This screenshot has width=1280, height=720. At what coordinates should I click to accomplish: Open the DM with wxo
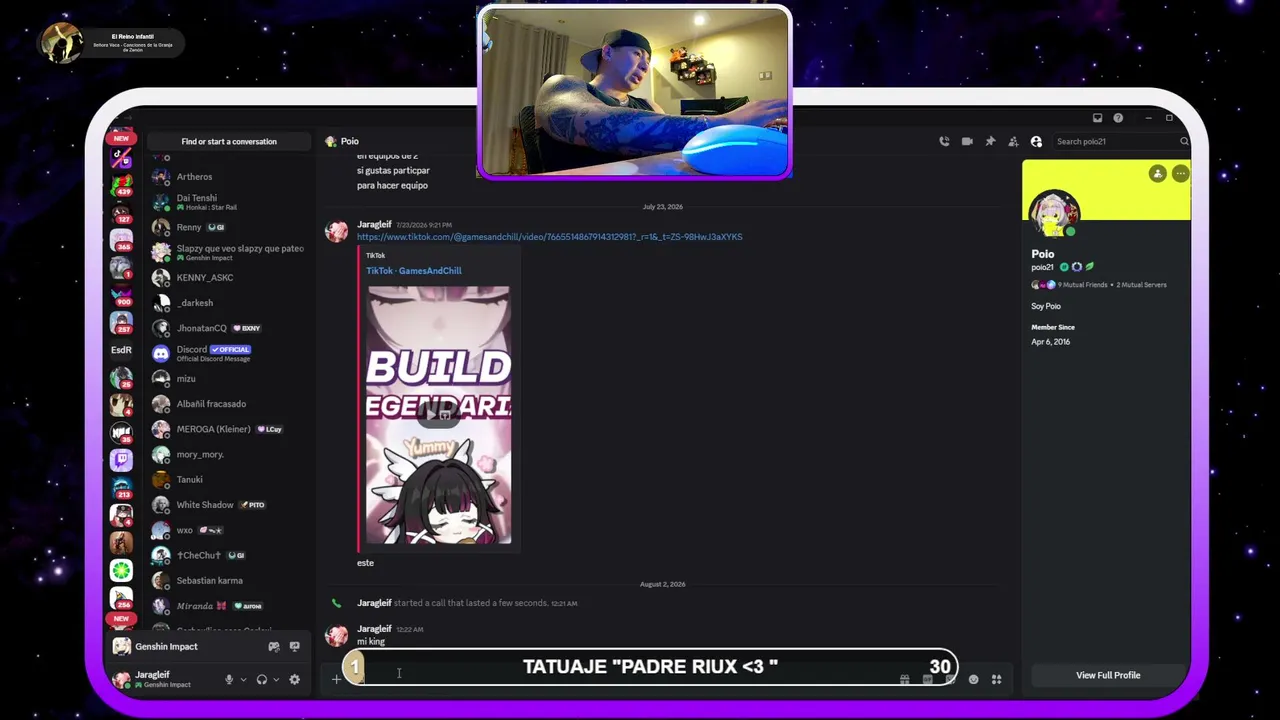228,530
